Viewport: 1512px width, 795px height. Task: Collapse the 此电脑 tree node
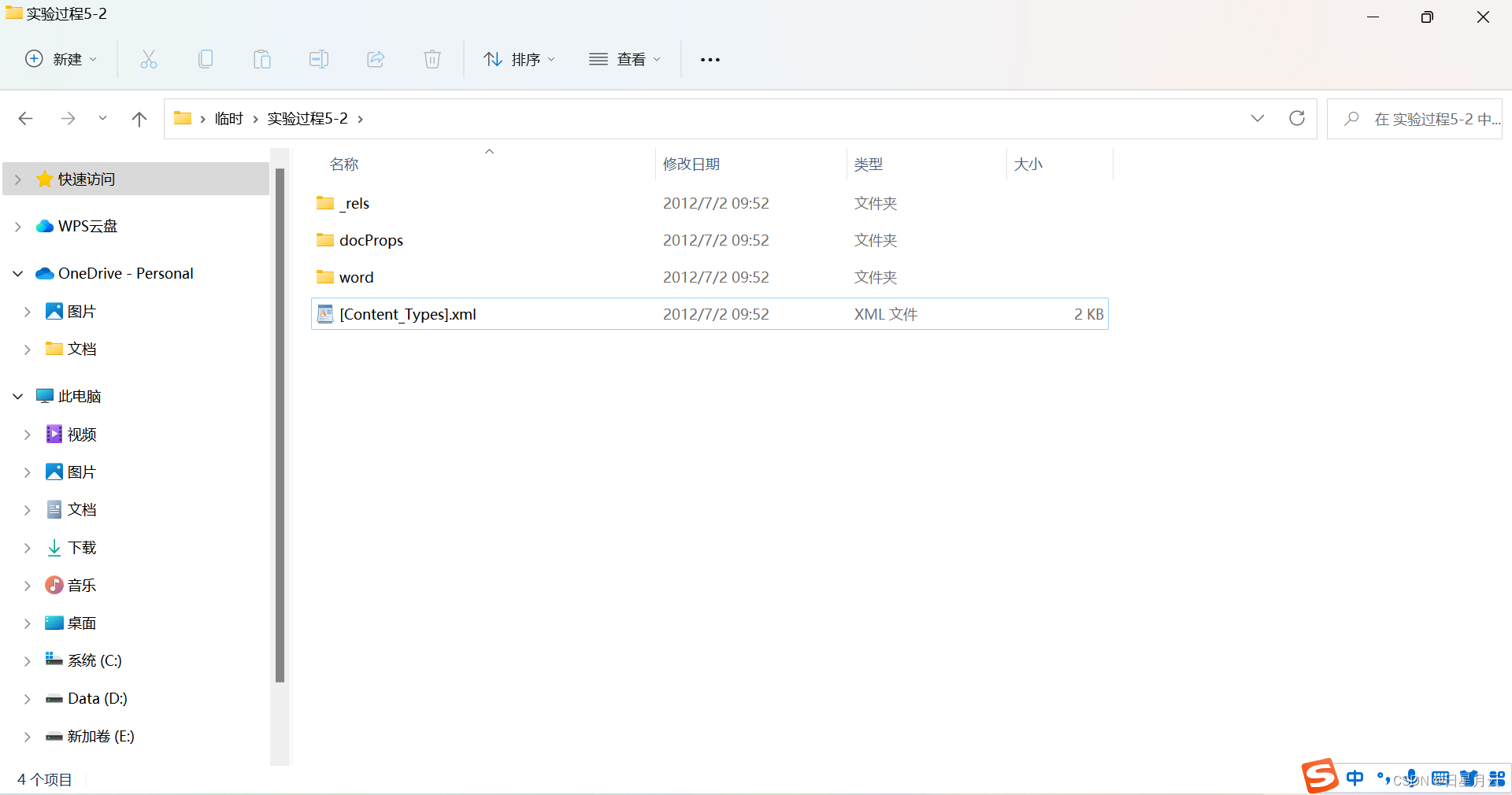point(18,396)
